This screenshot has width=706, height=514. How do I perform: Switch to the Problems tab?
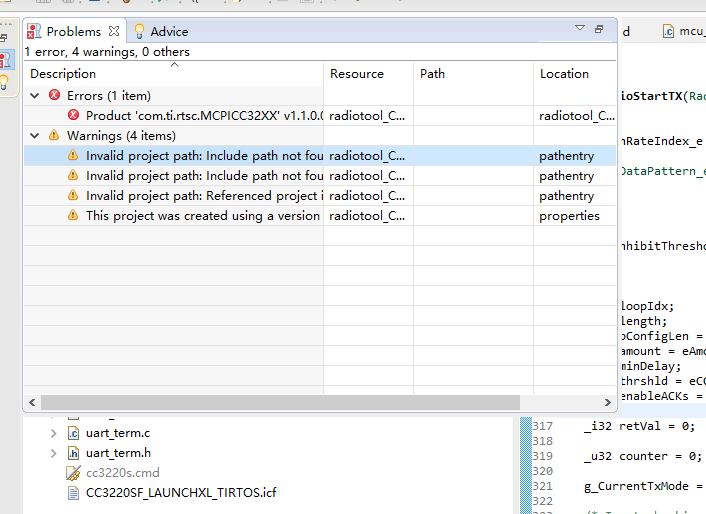[x=73, y=32]
